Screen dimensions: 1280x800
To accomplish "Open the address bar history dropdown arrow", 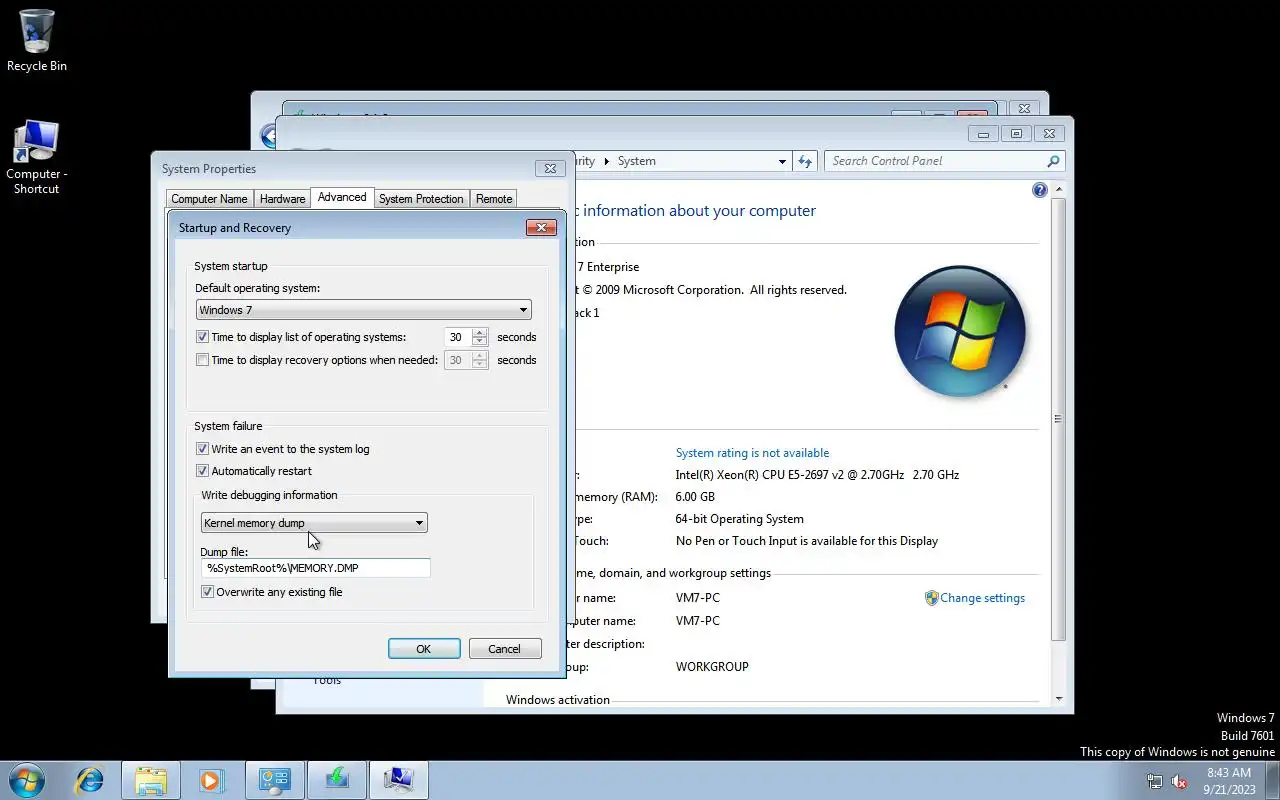I will 782,161.
